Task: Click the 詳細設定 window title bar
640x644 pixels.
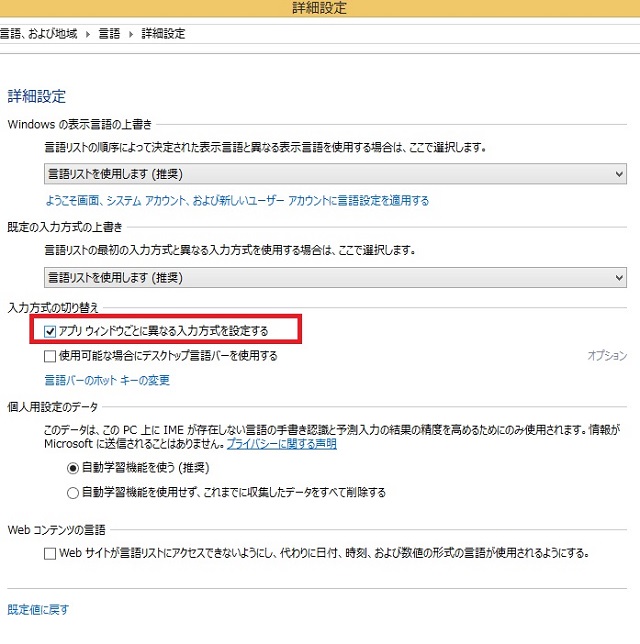Action: pyautogui.click(x=320, y=9)
